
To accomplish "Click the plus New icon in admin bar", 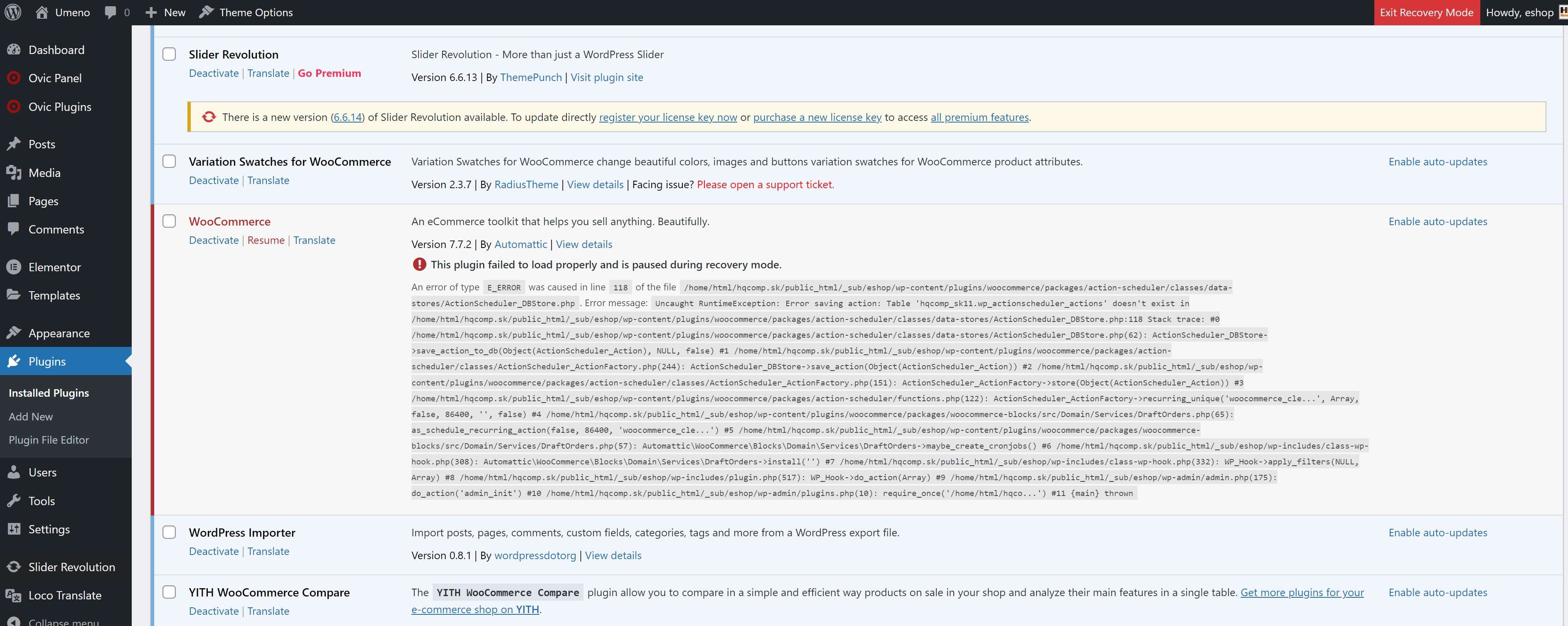I will coord(151,13).
